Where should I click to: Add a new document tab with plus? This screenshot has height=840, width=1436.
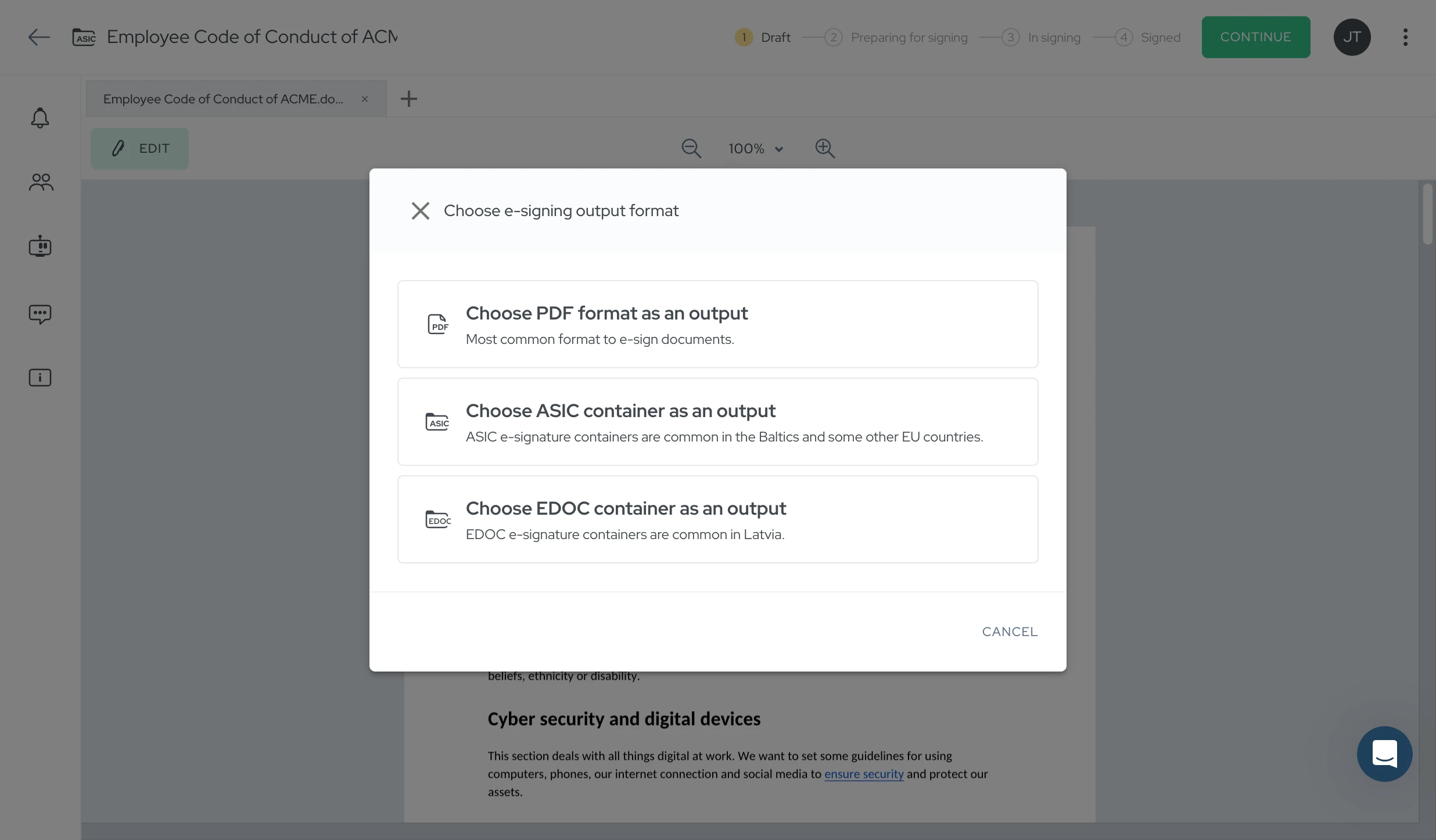(x=409, y=99)
